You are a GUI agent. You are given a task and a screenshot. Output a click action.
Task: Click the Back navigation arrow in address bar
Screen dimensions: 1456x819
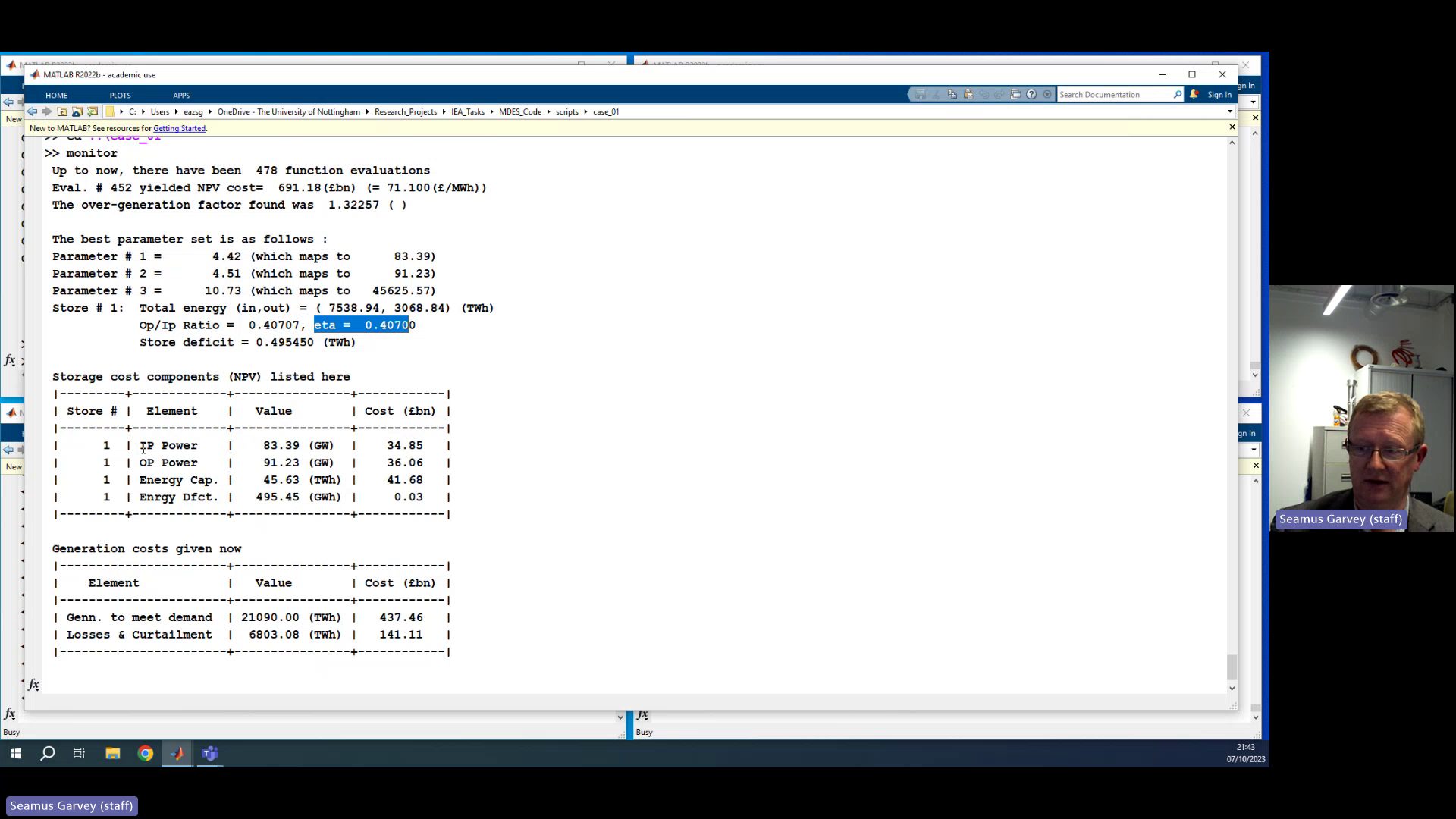pyautogui.click(x=32, y=111)
